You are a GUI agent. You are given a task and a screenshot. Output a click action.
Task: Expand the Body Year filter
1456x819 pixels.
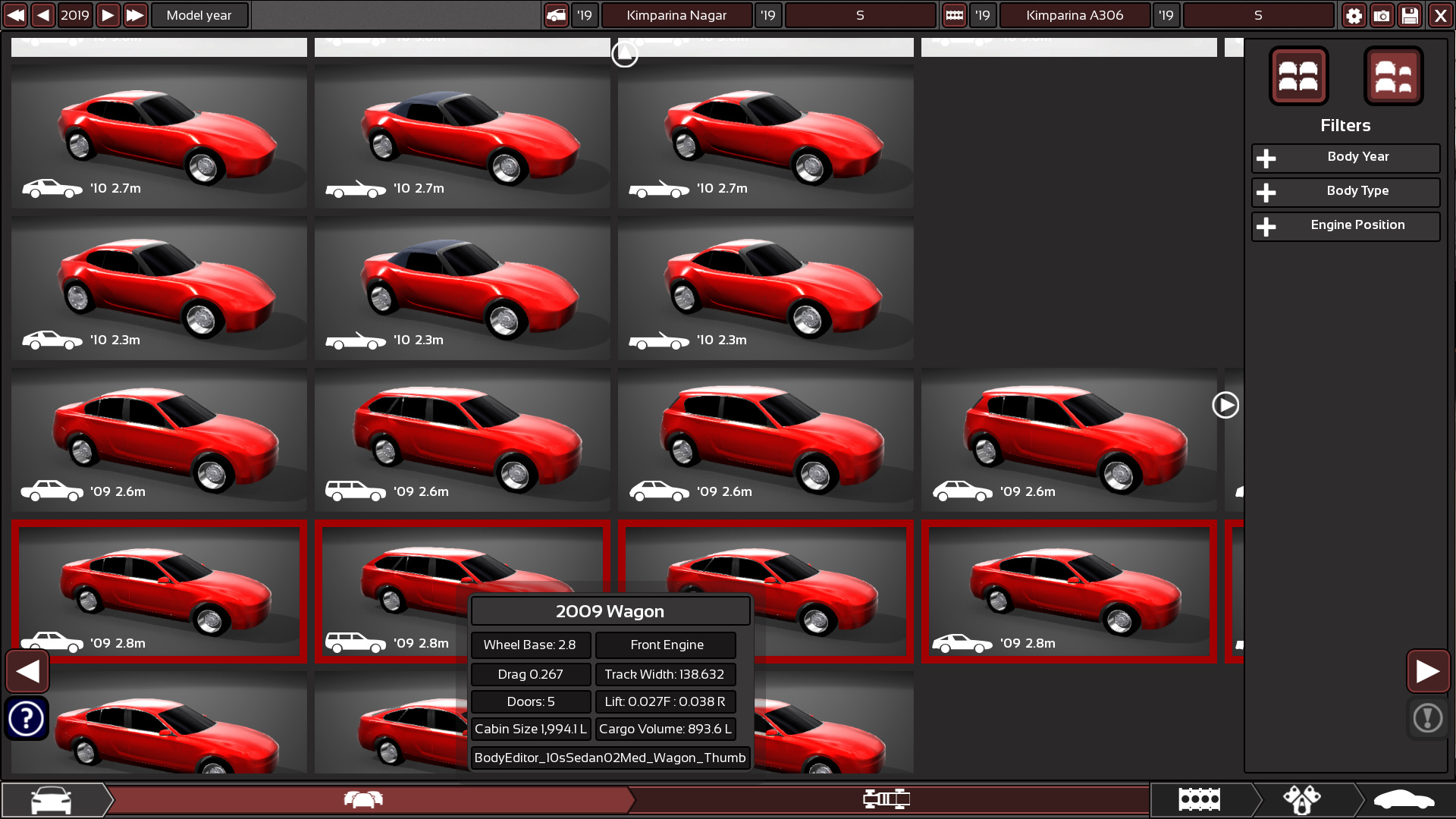pos(1345,158)
